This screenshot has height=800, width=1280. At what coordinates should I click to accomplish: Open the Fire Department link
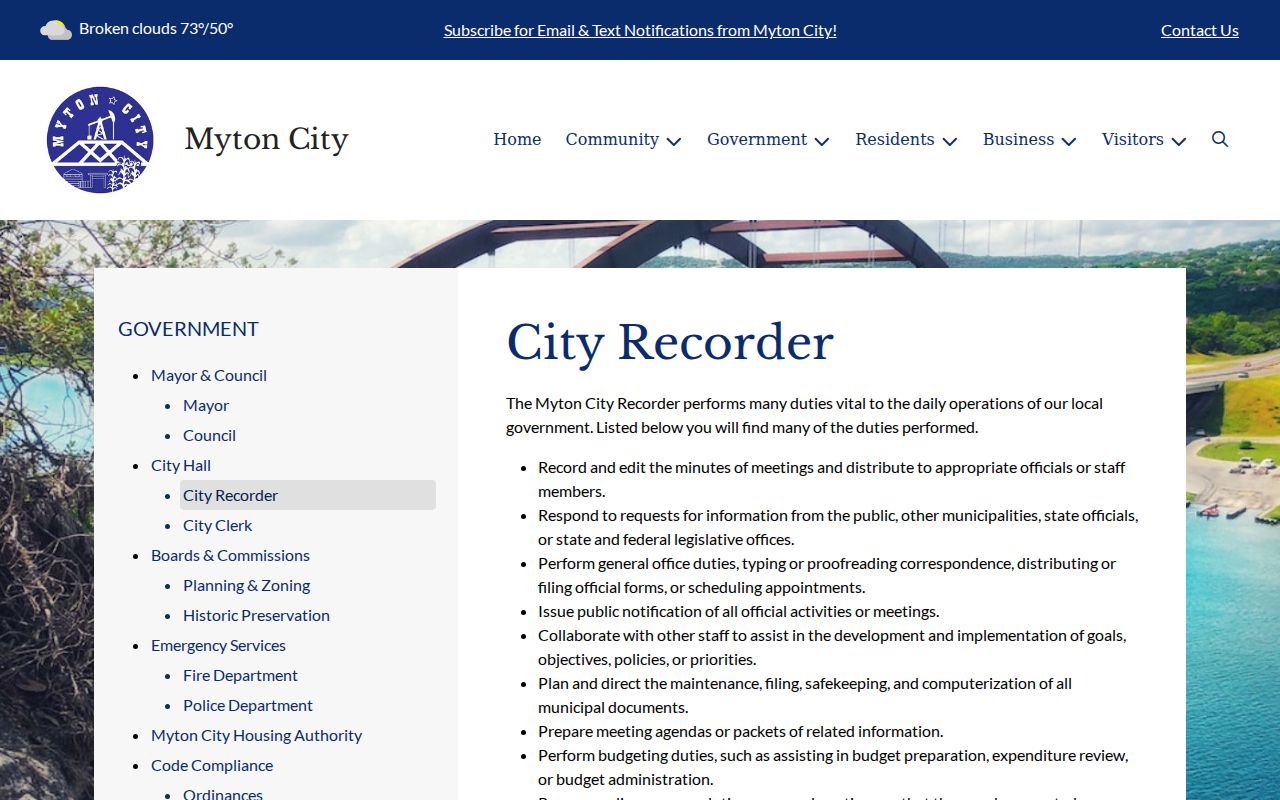click(240, 675)
